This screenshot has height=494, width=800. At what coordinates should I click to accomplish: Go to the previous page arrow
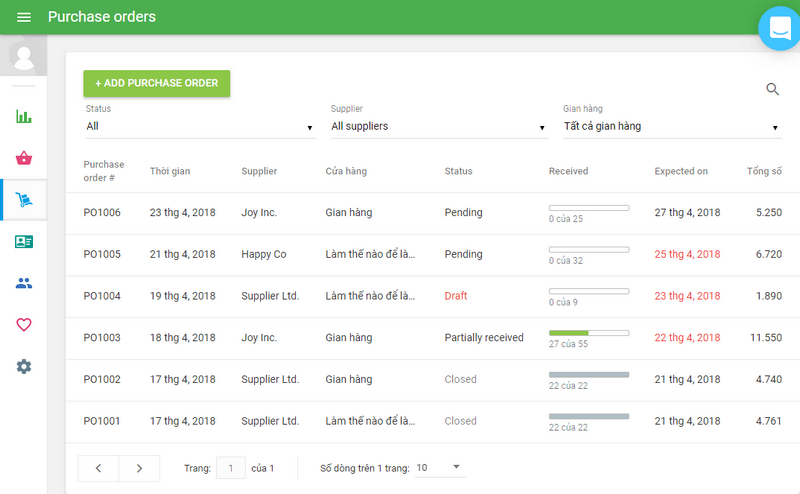(98, 467)
